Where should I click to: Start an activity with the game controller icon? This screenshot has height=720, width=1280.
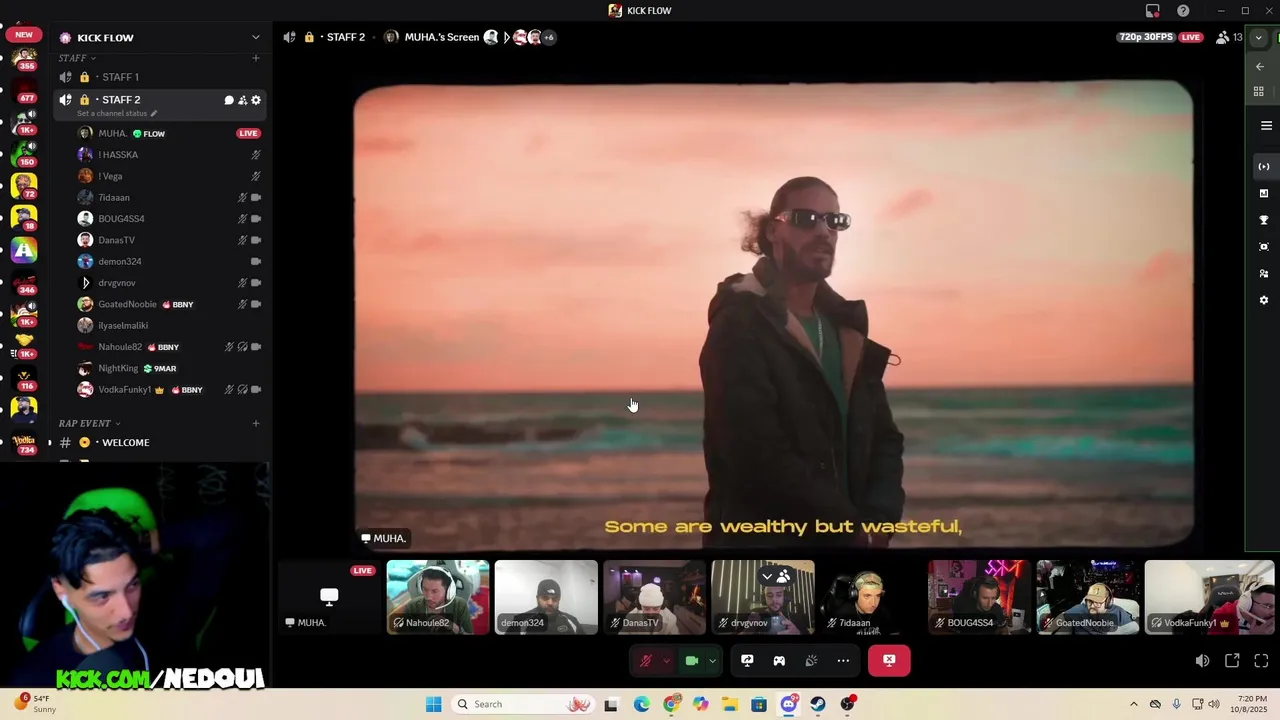pyautogui.click(x=779, y=661)
